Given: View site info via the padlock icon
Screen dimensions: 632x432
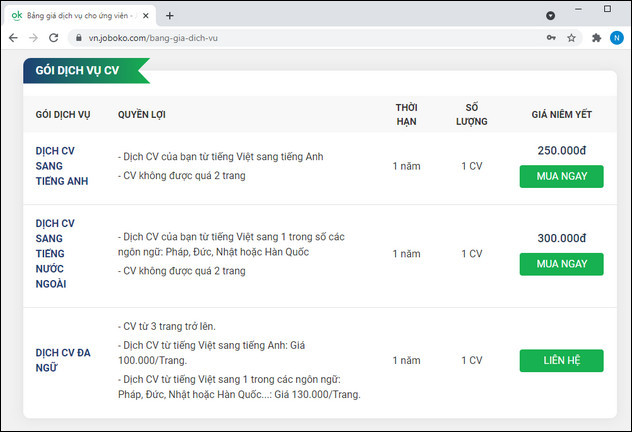Looking at the screenshot, I should 79,38.
